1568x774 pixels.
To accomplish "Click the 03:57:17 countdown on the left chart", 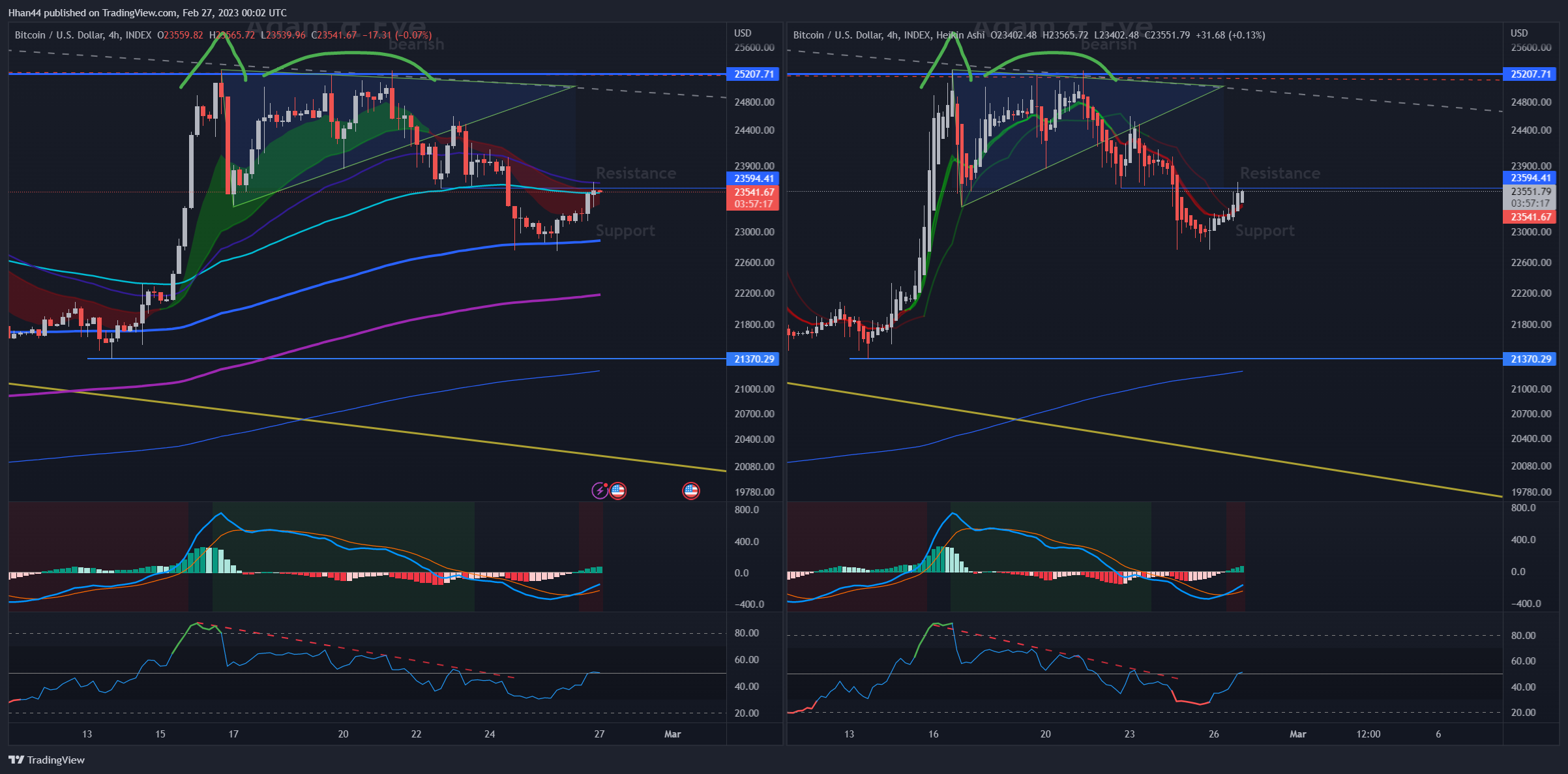I will tap(752, 204).
